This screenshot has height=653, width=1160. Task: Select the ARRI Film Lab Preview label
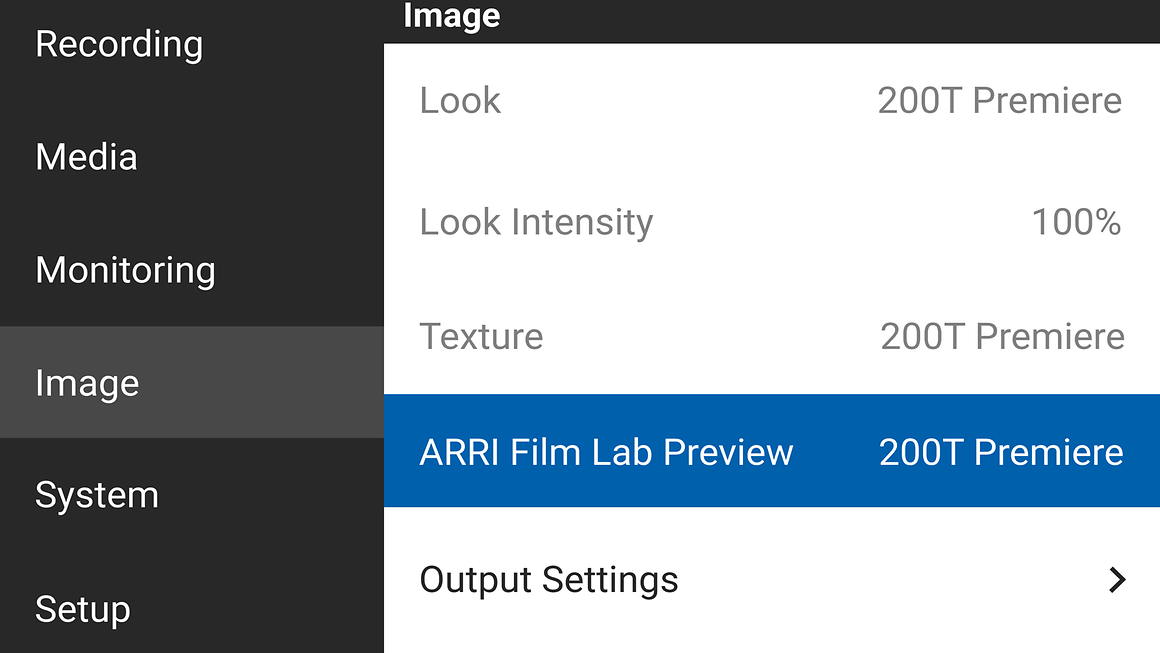pos(606,452)
